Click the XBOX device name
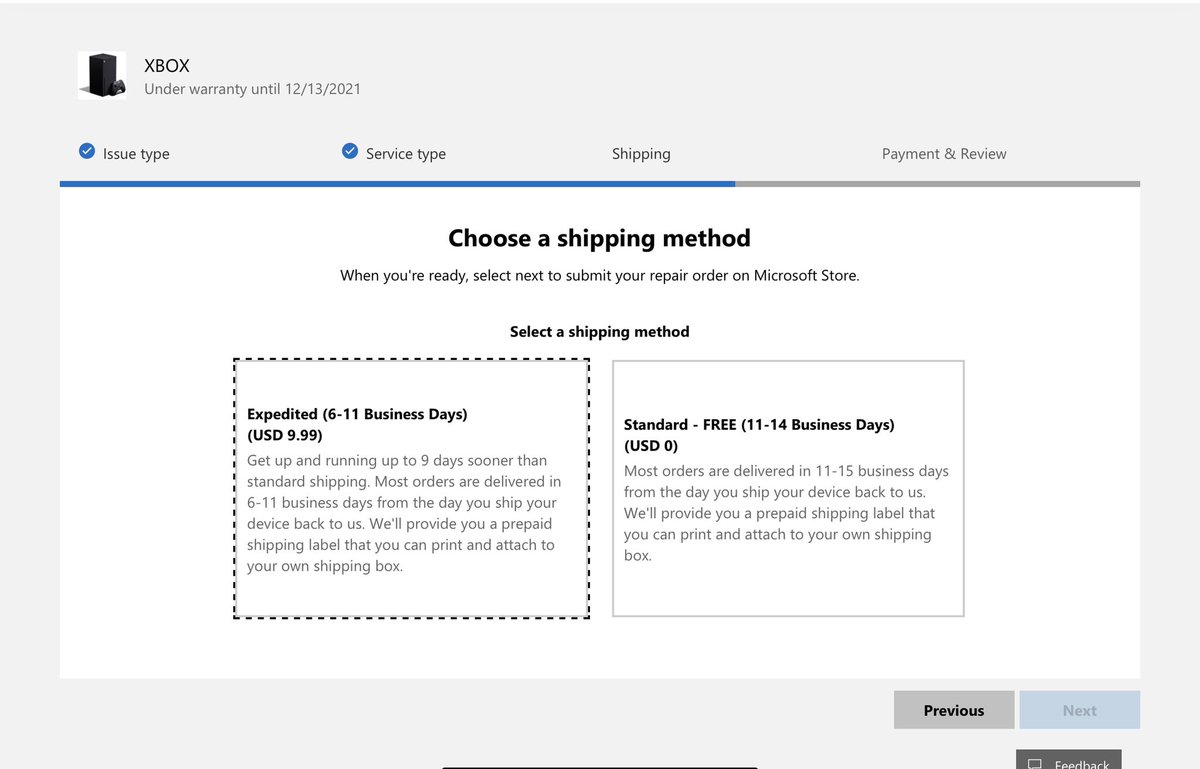 167,66
